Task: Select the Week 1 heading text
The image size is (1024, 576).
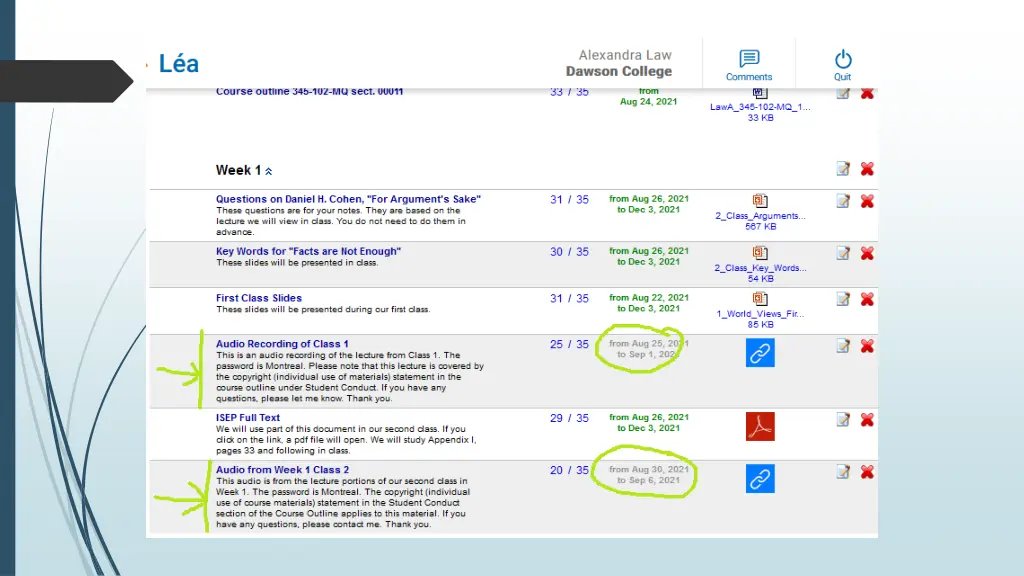Action: [238, 170]
